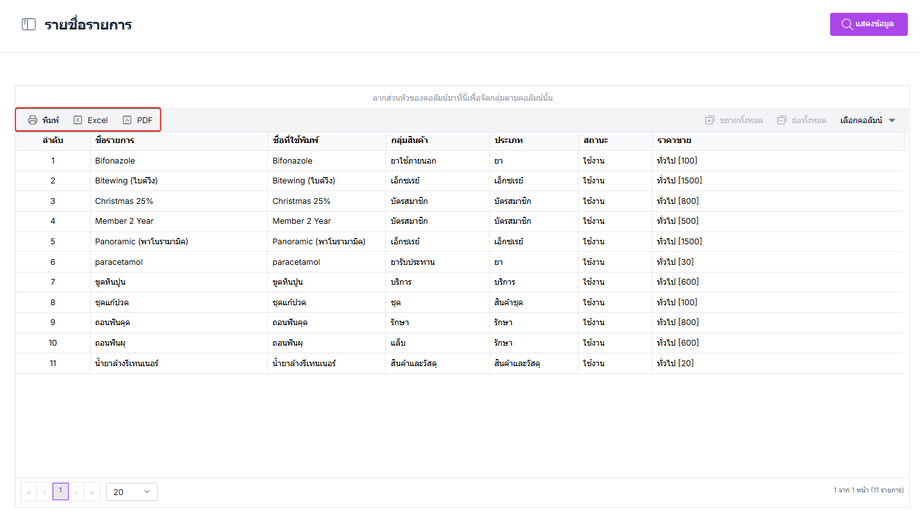Open the เลือกคอลัมน์ column chooser dropdown

[868, 120]
